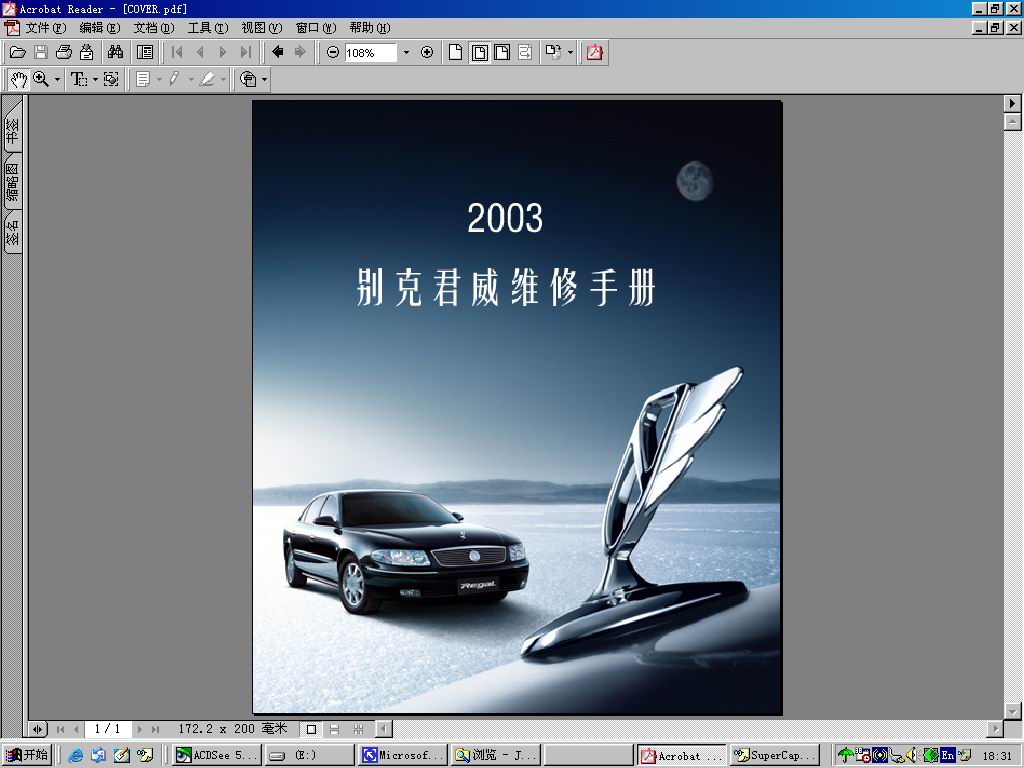Select the Text Select tool

[78, 80]
